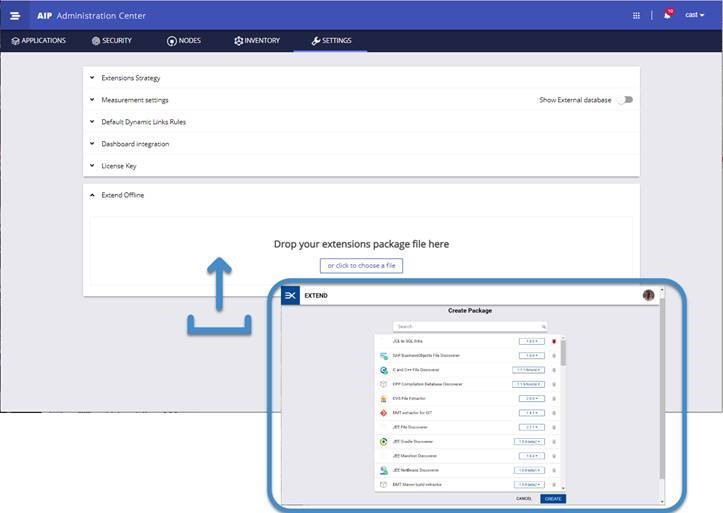Delete JCL to SQL links extension
The height and width of the screenshot is (513, 723).
553,341
